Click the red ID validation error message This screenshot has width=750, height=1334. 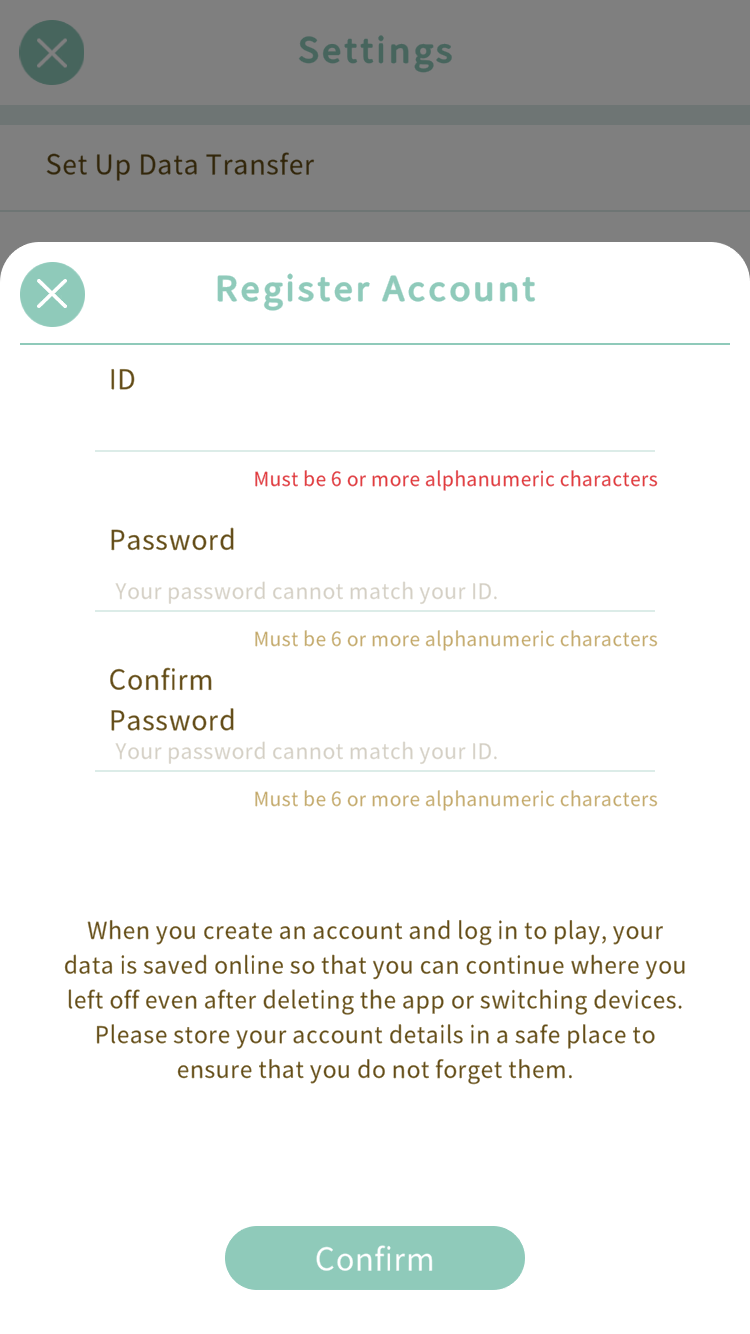[455, 479]
